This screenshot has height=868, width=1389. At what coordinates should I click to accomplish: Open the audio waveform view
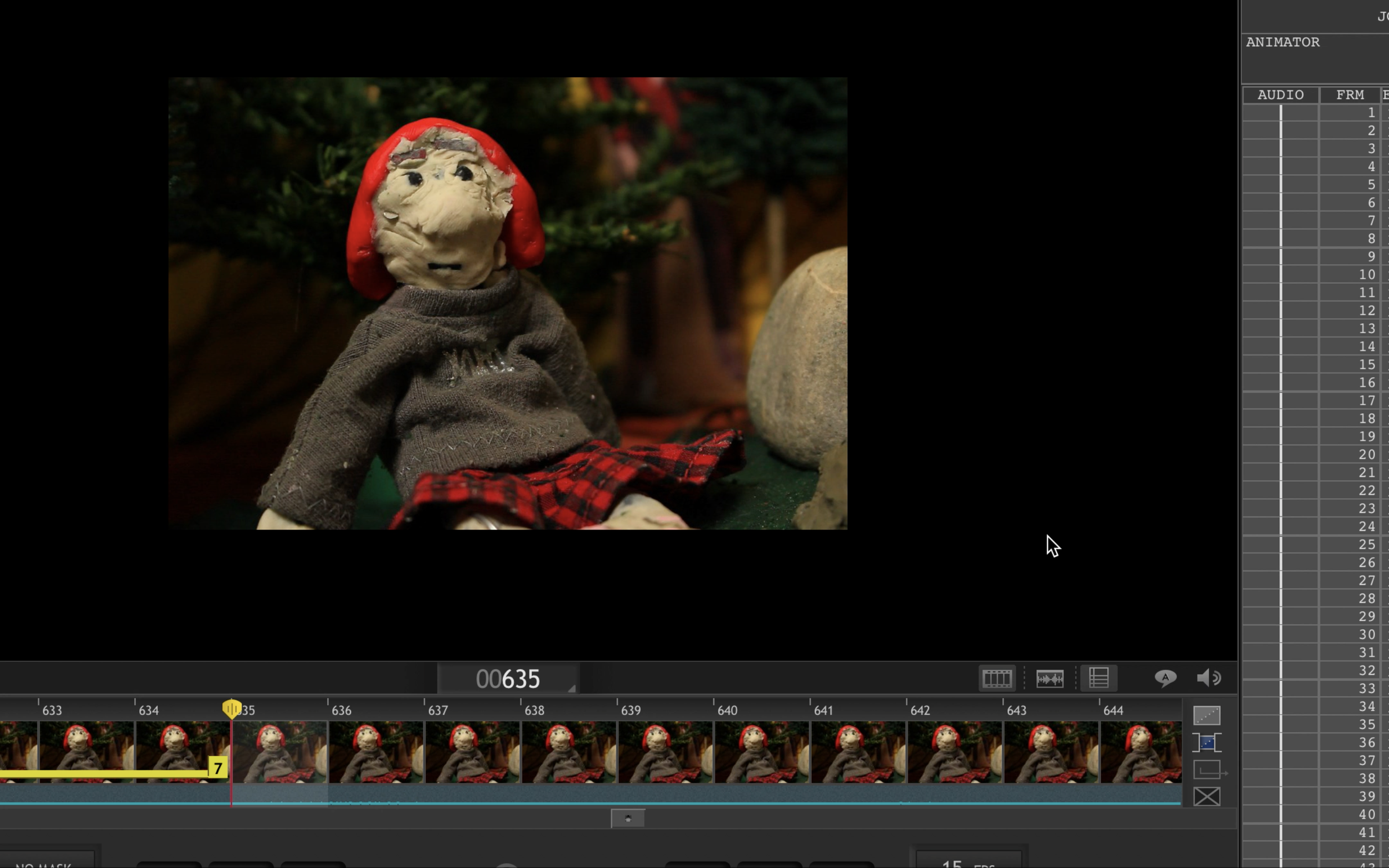pos(1050,678)
